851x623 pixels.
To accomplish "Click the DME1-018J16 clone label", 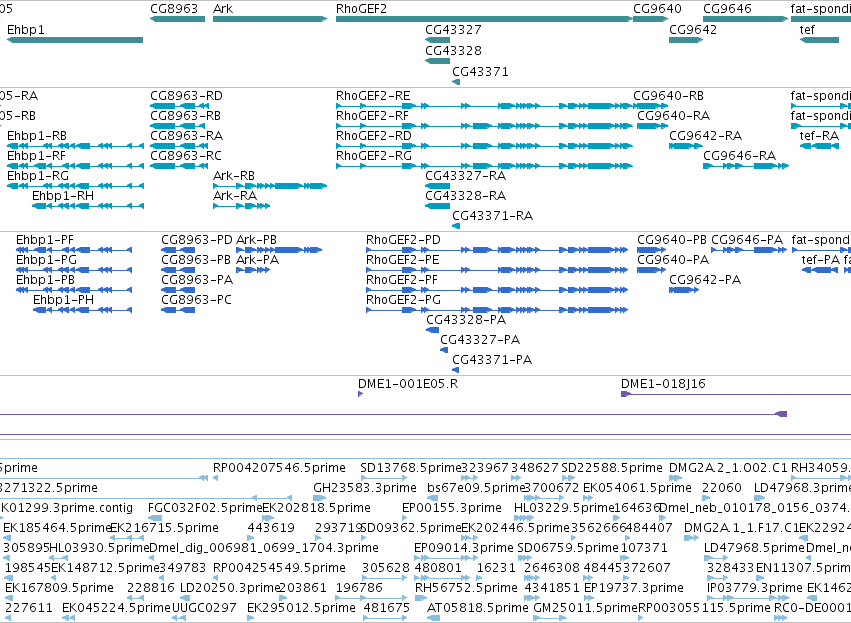I will point(663,384).
